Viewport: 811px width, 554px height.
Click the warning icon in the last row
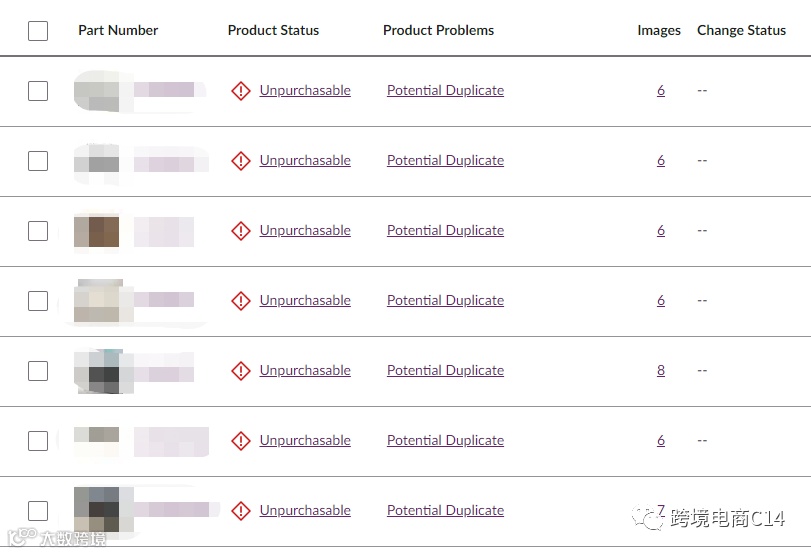(x=240, y=511)
